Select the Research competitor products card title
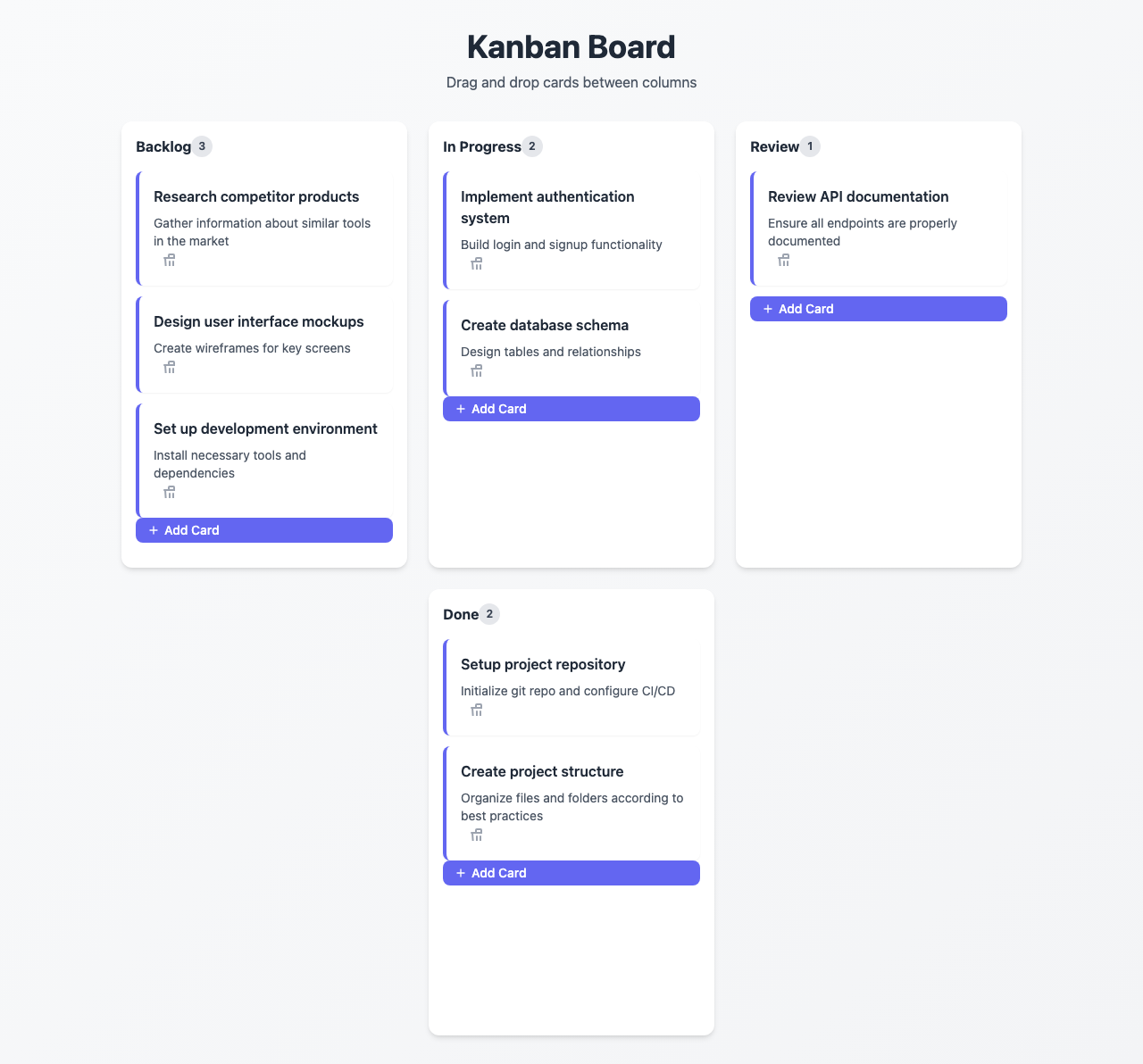 [x=256, y=196]
